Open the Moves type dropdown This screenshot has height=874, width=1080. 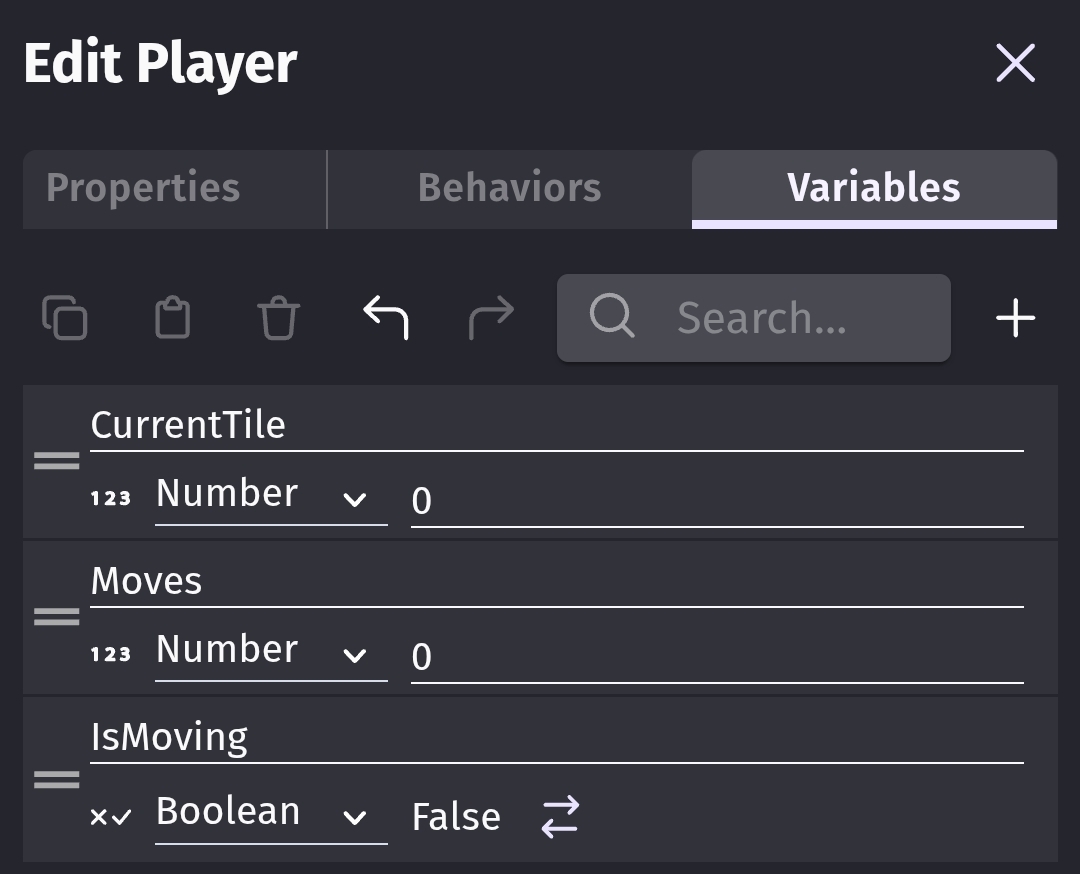[270, 652]
